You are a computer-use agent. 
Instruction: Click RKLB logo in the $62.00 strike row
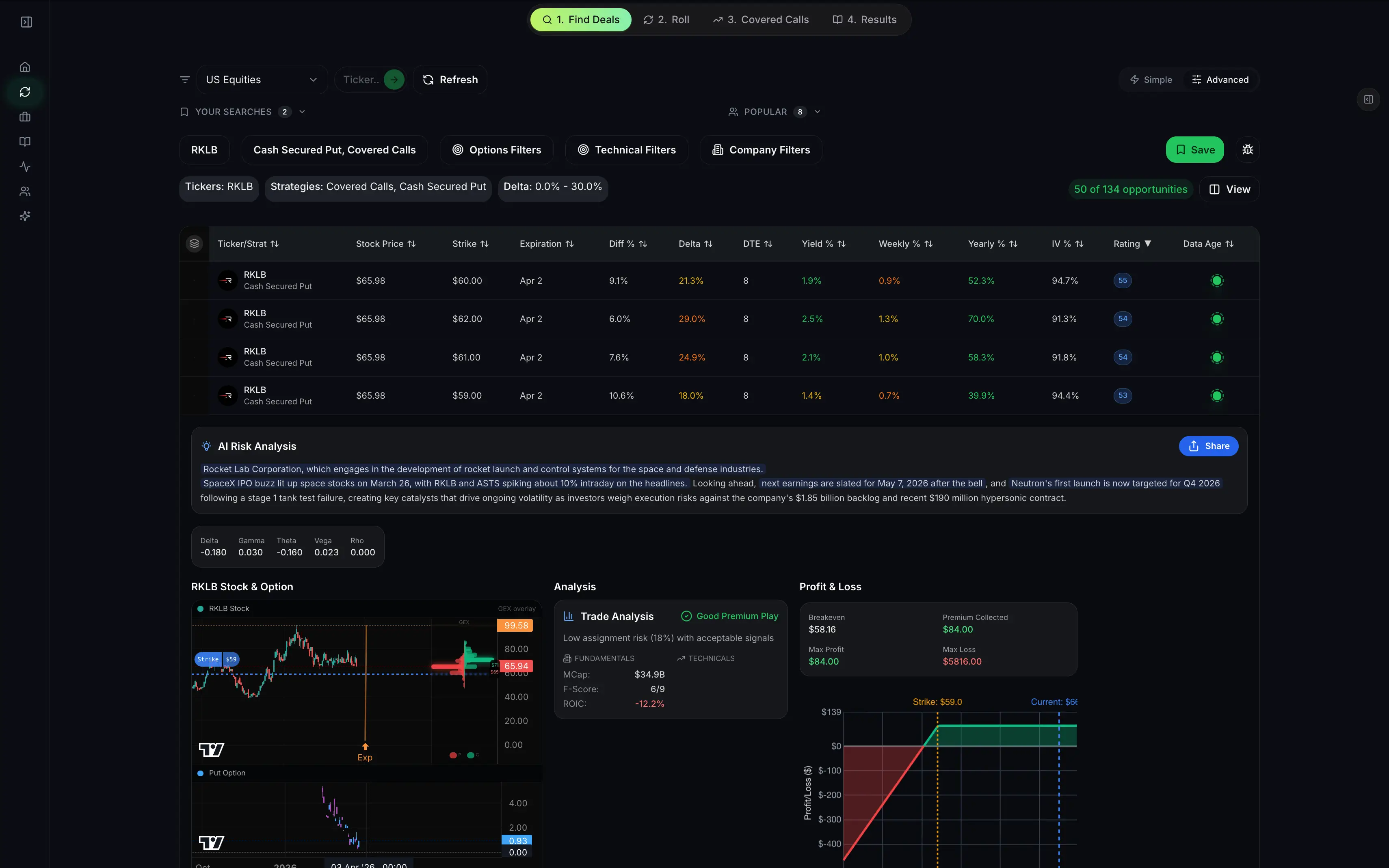228,319
